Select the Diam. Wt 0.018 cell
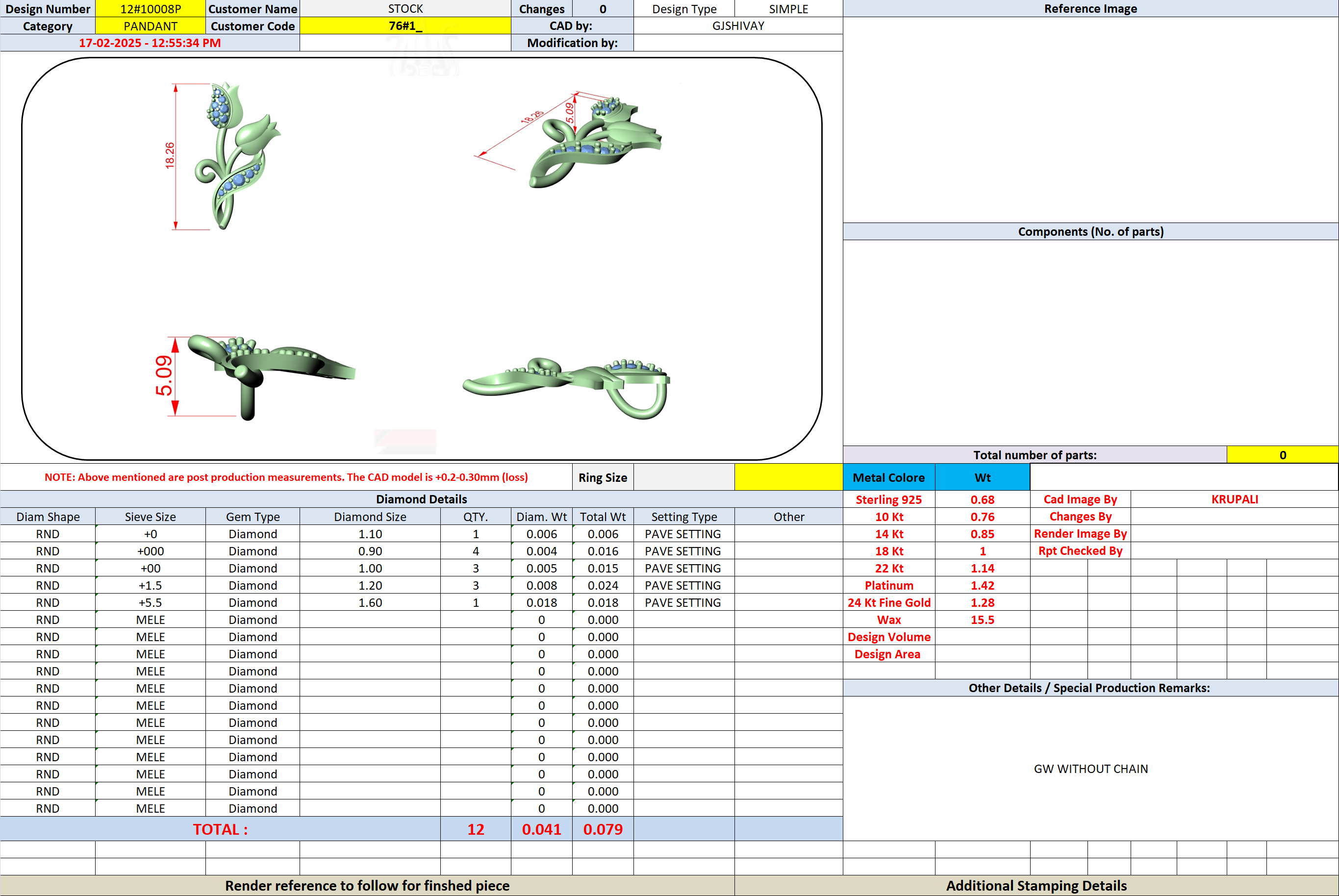1339x896 pixels. pos(541,602)
